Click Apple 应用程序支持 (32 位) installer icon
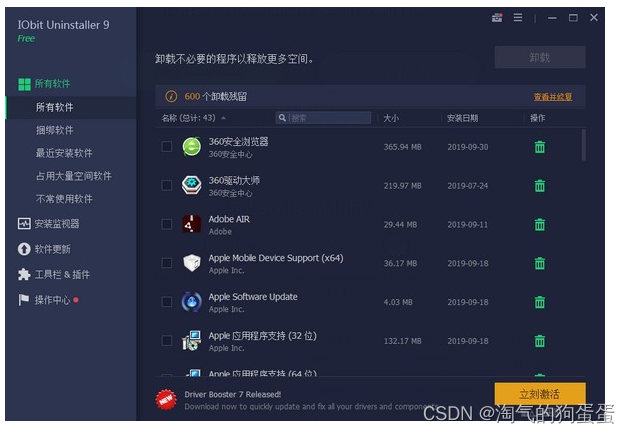The image size is (630, 434). (x=192, y=340)
